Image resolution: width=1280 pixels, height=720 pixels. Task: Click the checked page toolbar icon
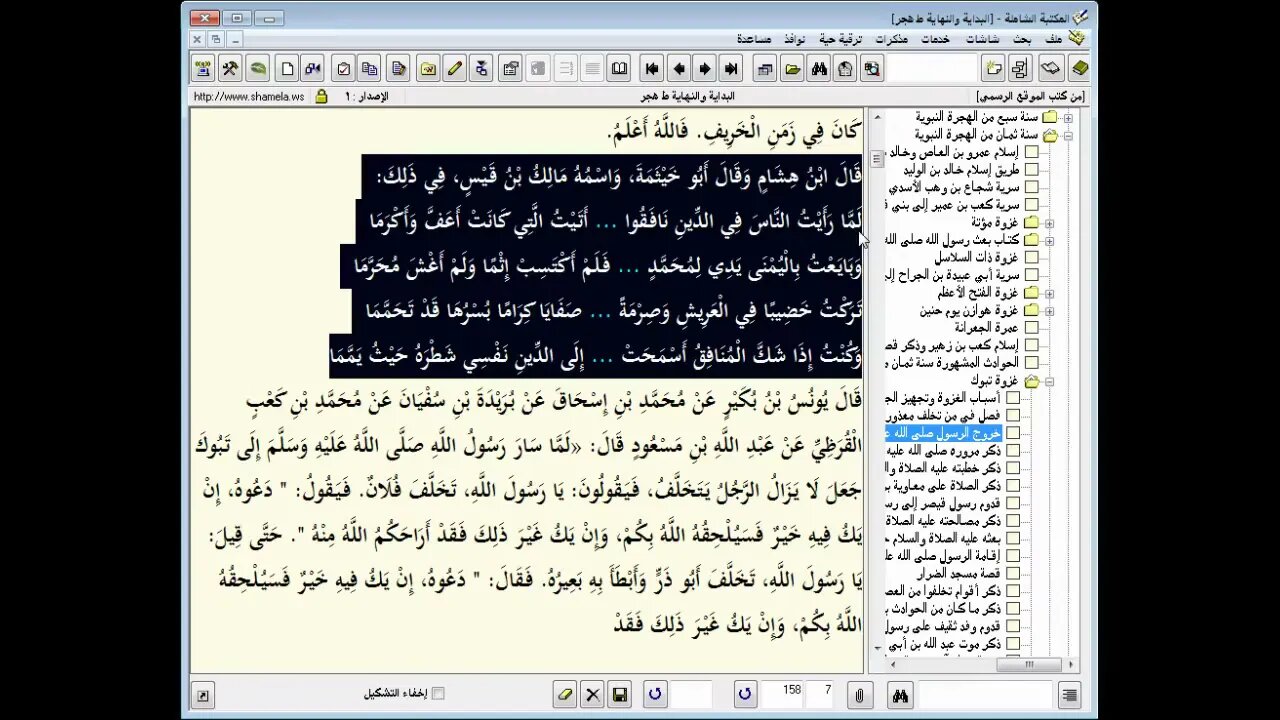coord(343,69)
